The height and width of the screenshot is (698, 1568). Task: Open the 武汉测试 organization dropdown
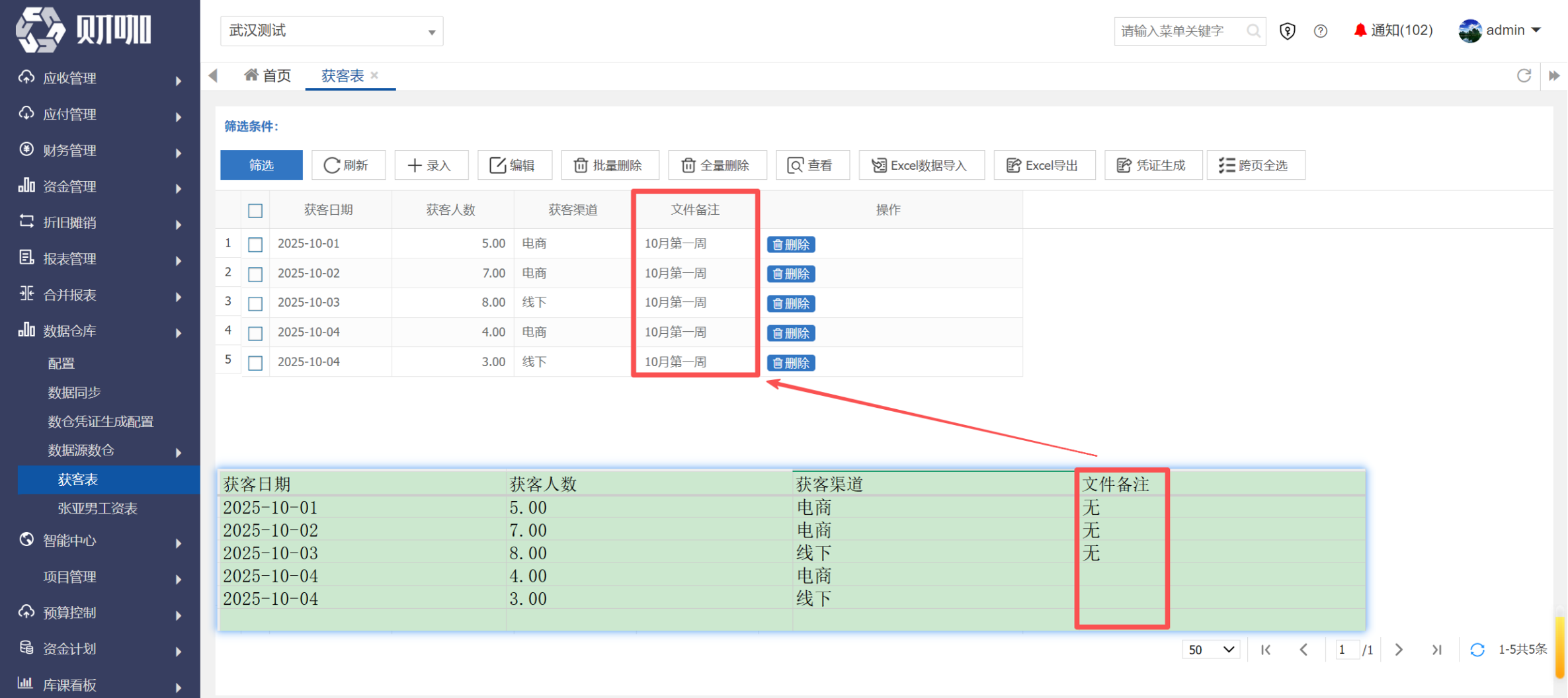click(x=332, y=31)
